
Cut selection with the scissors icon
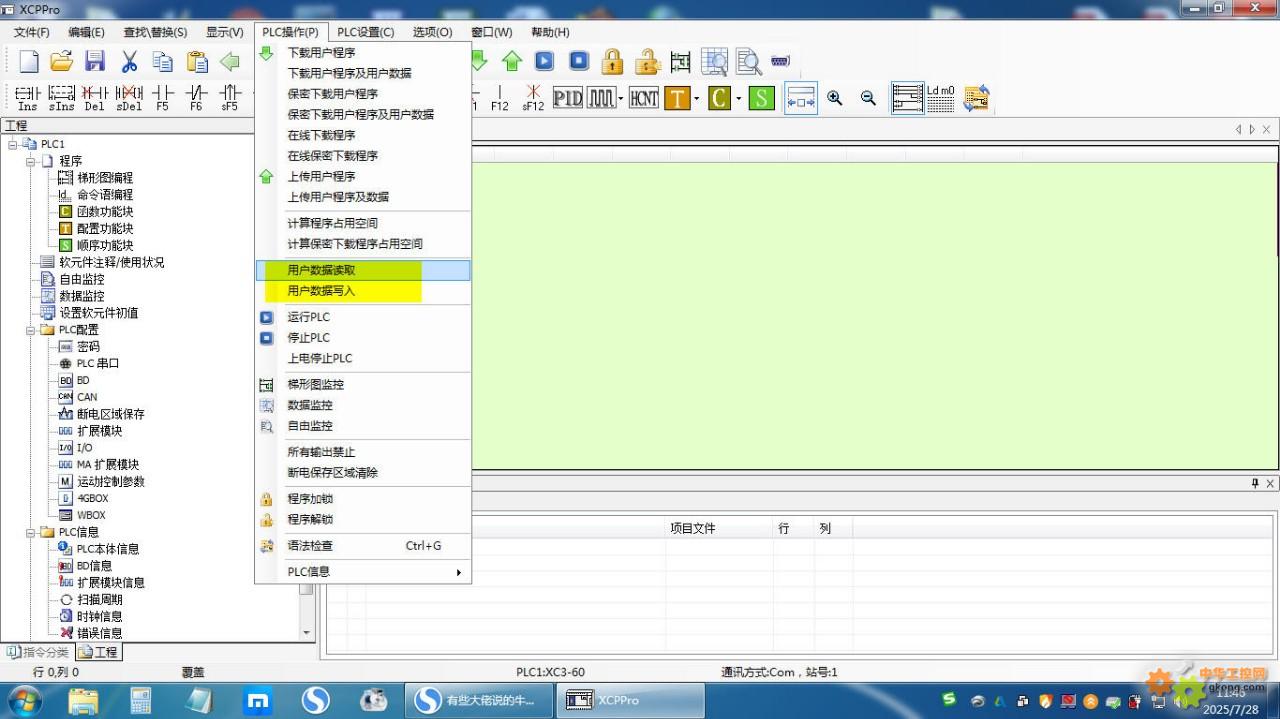pos(129,62)
